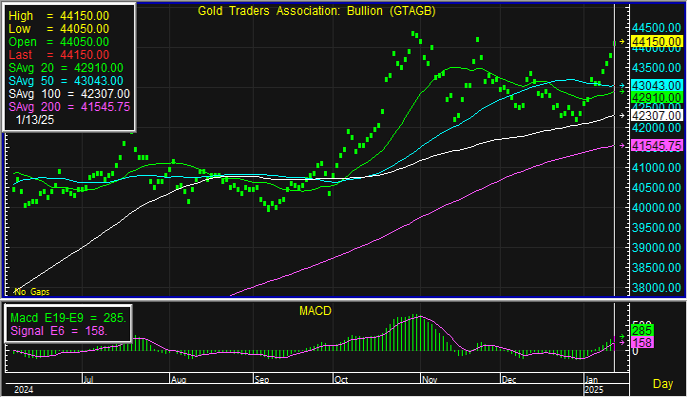Click the green 285 MACD value tag

(x=642, y=330)
